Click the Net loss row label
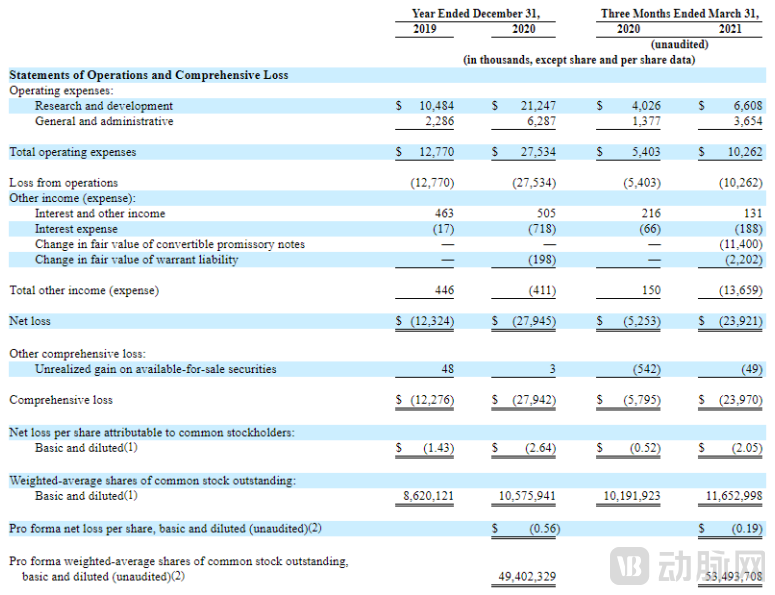 pos(30,321)
